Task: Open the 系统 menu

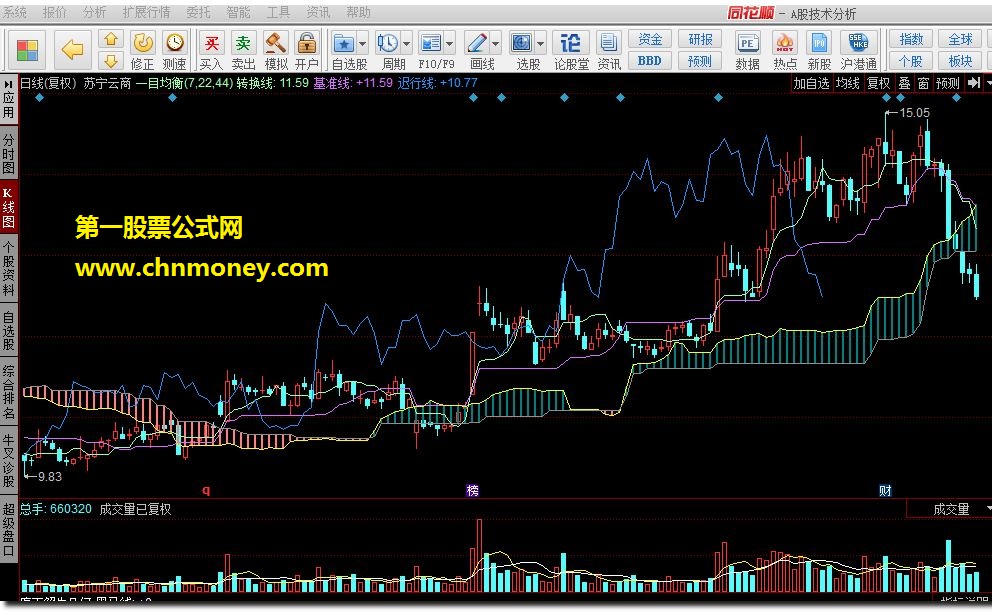Action: coord(14,12)
